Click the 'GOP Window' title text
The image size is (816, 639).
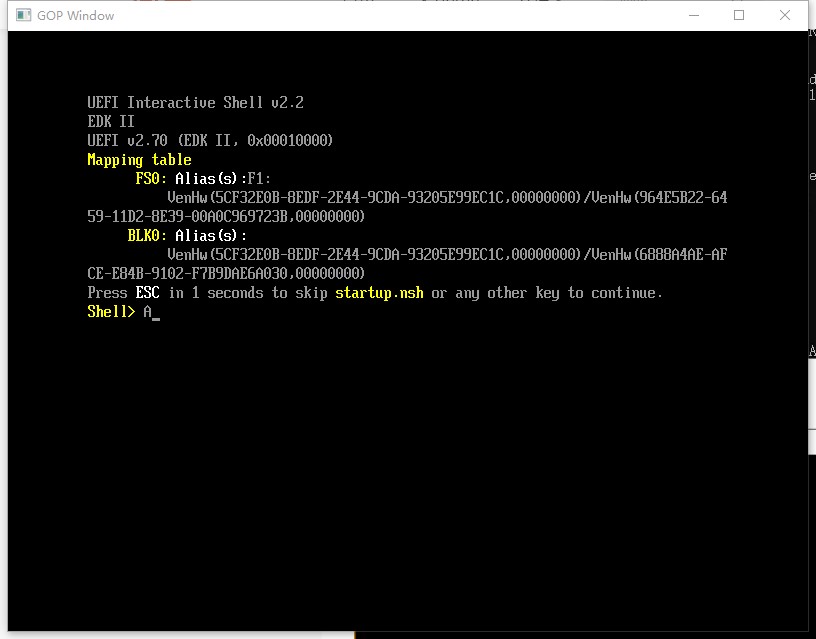(x=75, y=16)
